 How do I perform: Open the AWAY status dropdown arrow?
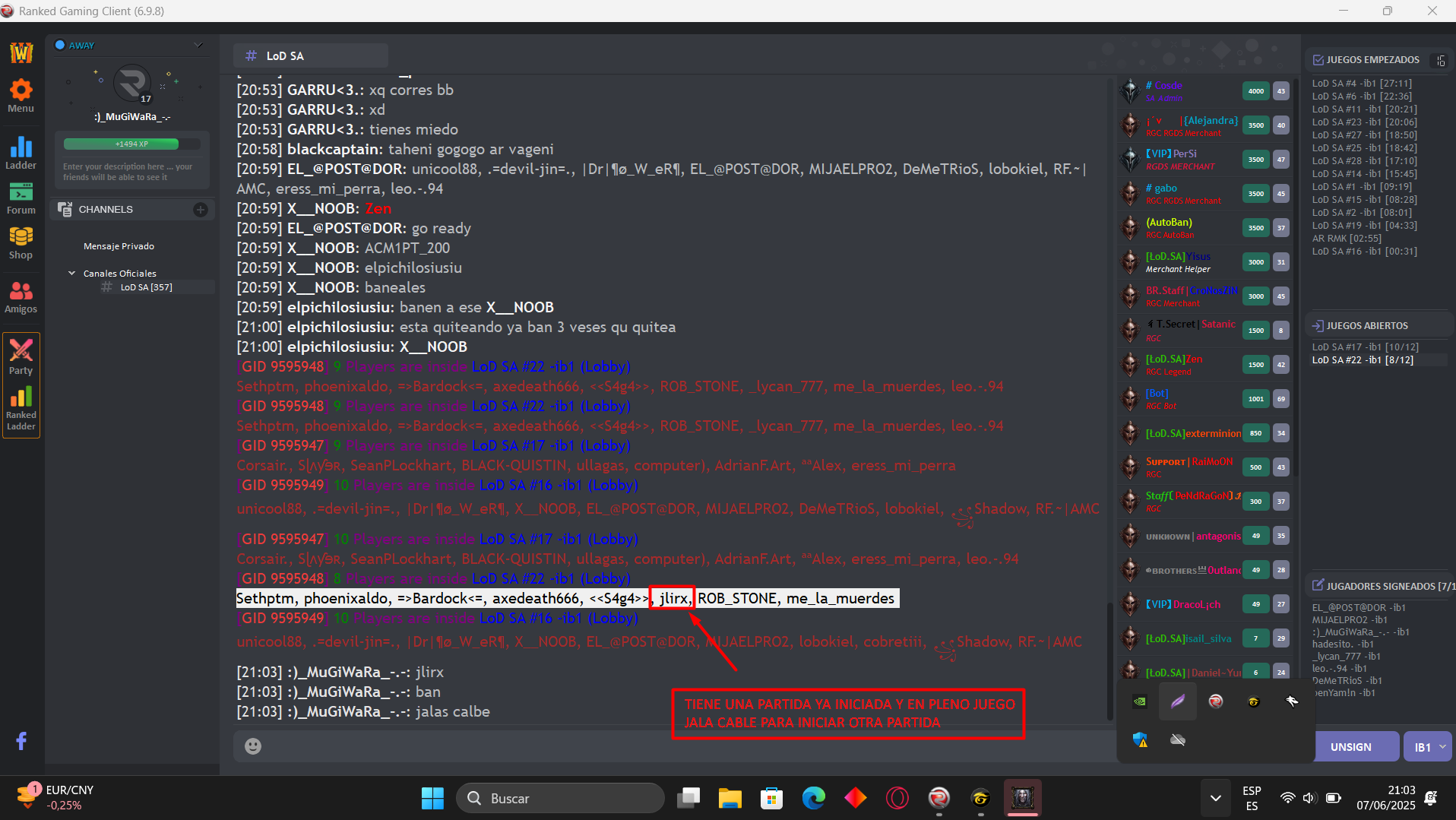point(199,46)
